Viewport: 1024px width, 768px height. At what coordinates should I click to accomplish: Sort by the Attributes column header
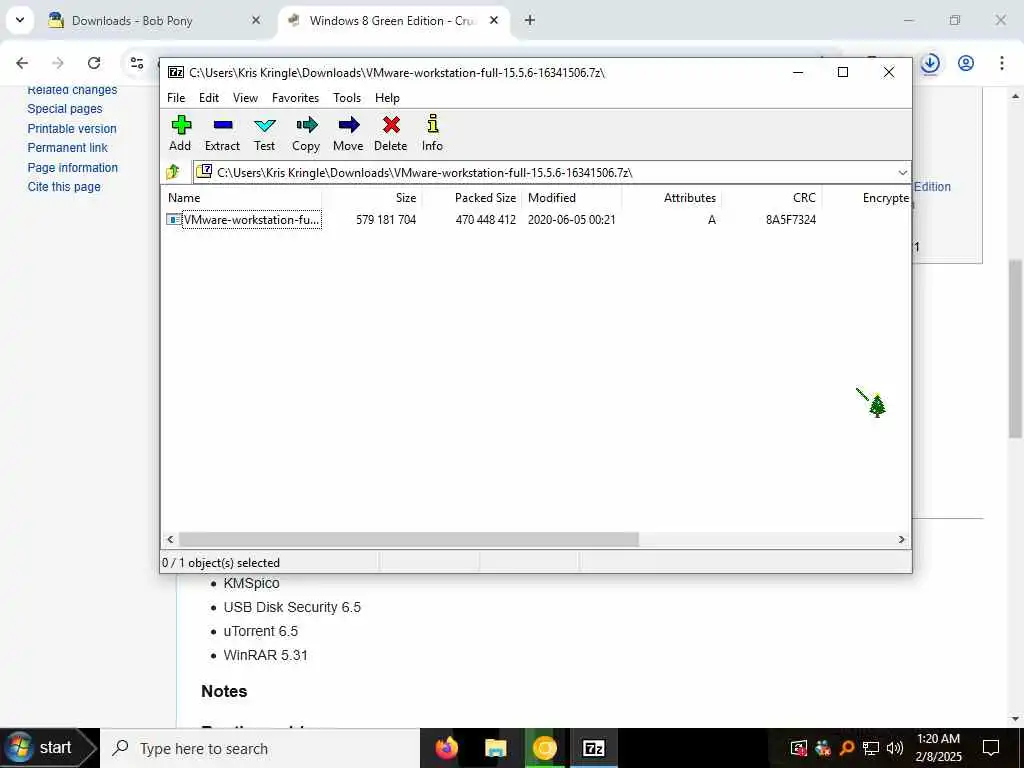pos(671,198)
